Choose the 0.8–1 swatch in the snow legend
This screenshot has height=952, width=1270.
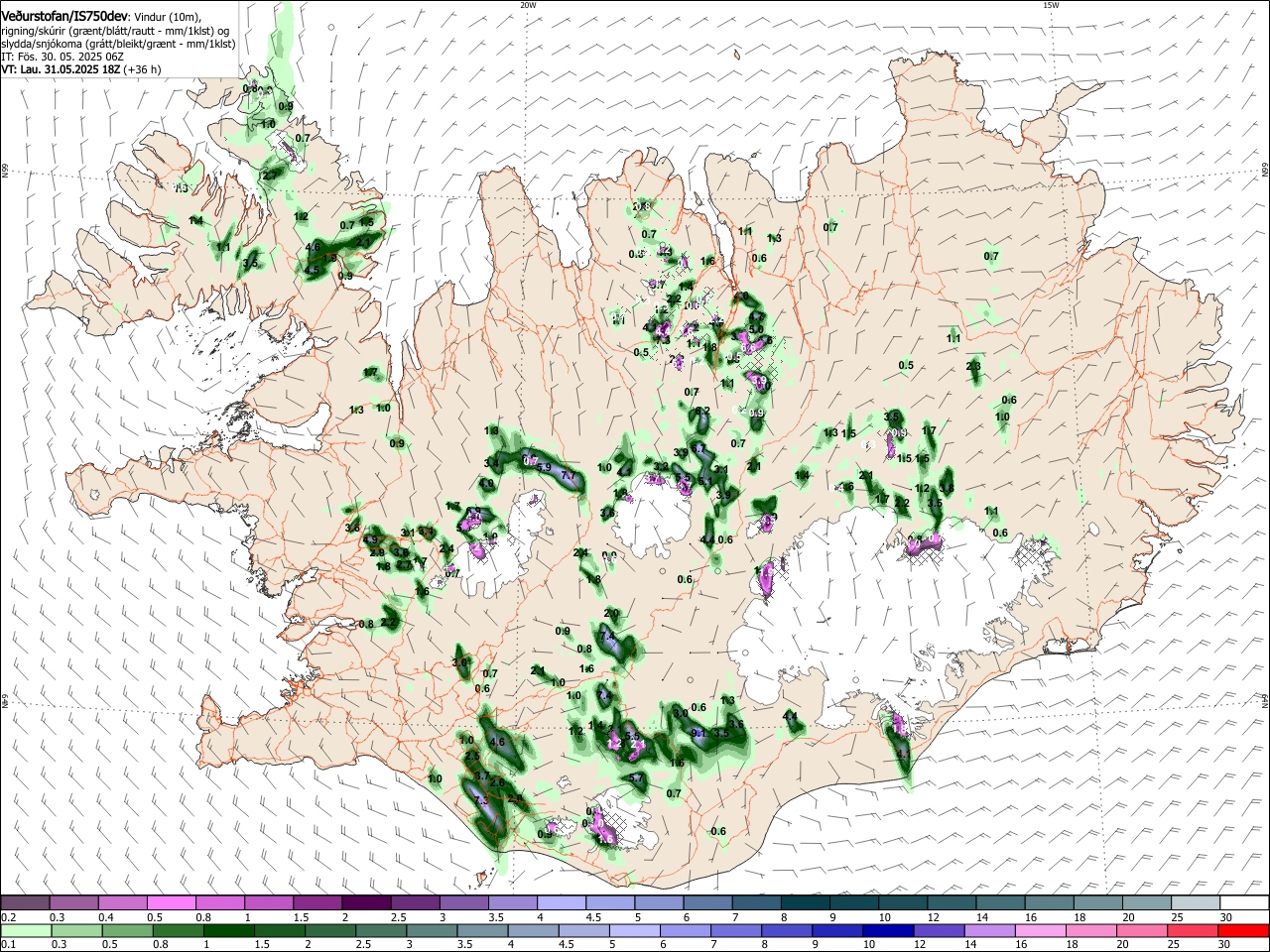click(220, 902)
